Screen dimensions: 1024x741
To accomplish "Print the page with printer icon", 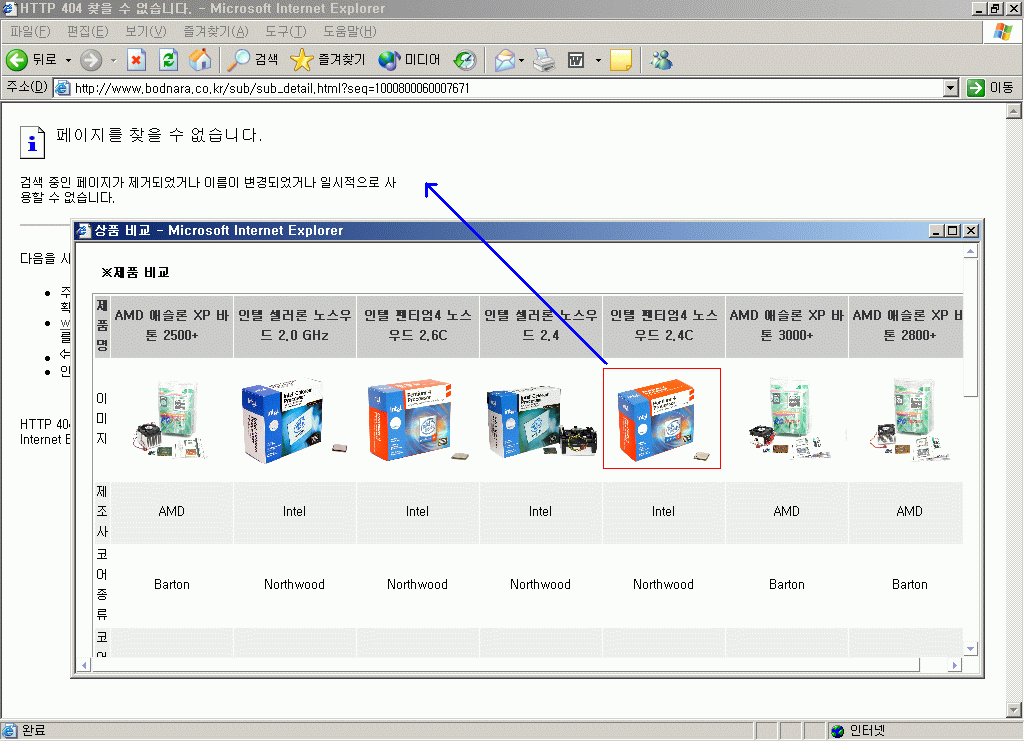I will [544, 60].
